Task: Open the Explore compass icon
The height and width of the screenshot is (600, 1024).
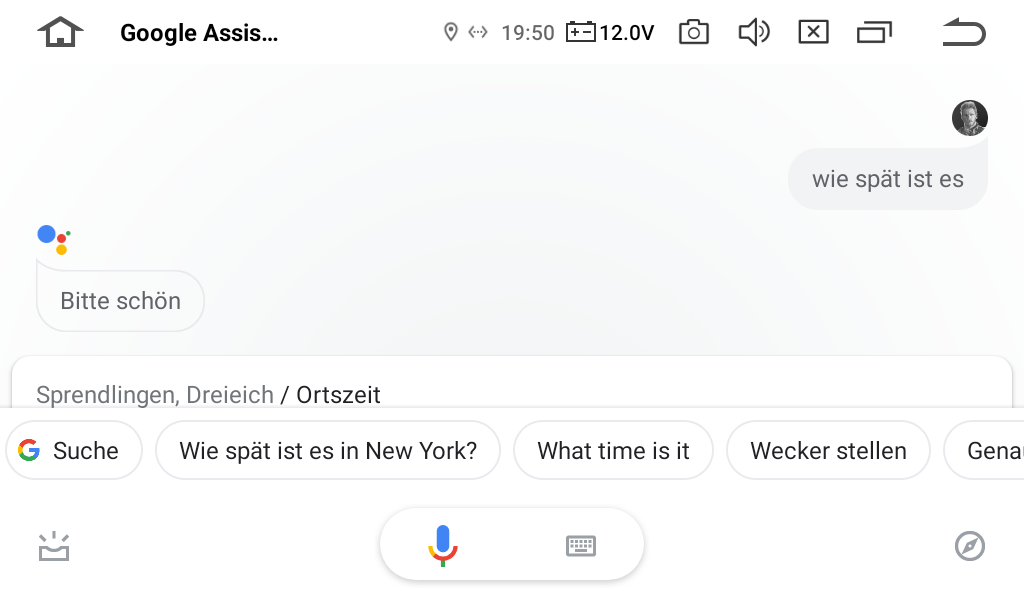Action: [x=970, y=546]
